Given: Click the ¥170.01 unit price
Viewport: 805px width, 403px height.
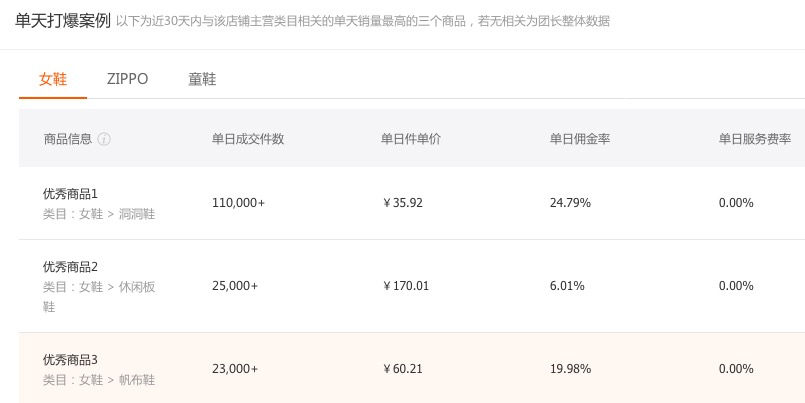Looking at the screenshot, I should 406,286.
